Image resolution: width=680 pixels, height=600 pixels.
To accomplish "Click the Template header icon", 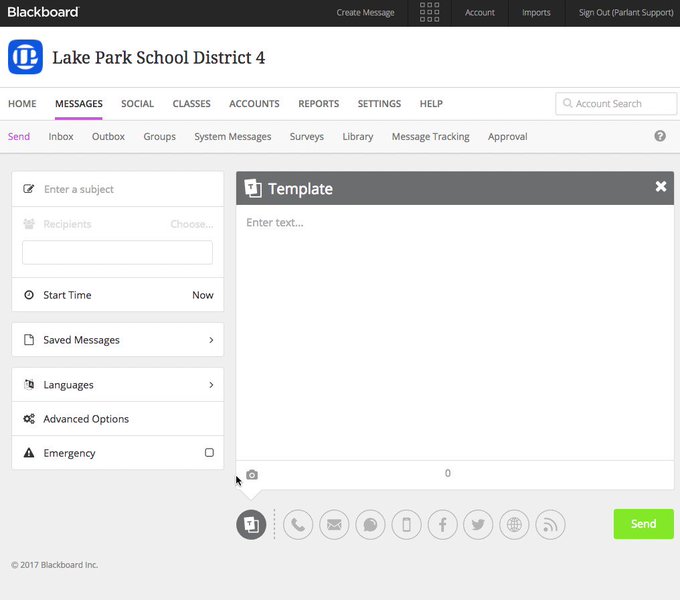I will tap(253, 189).
